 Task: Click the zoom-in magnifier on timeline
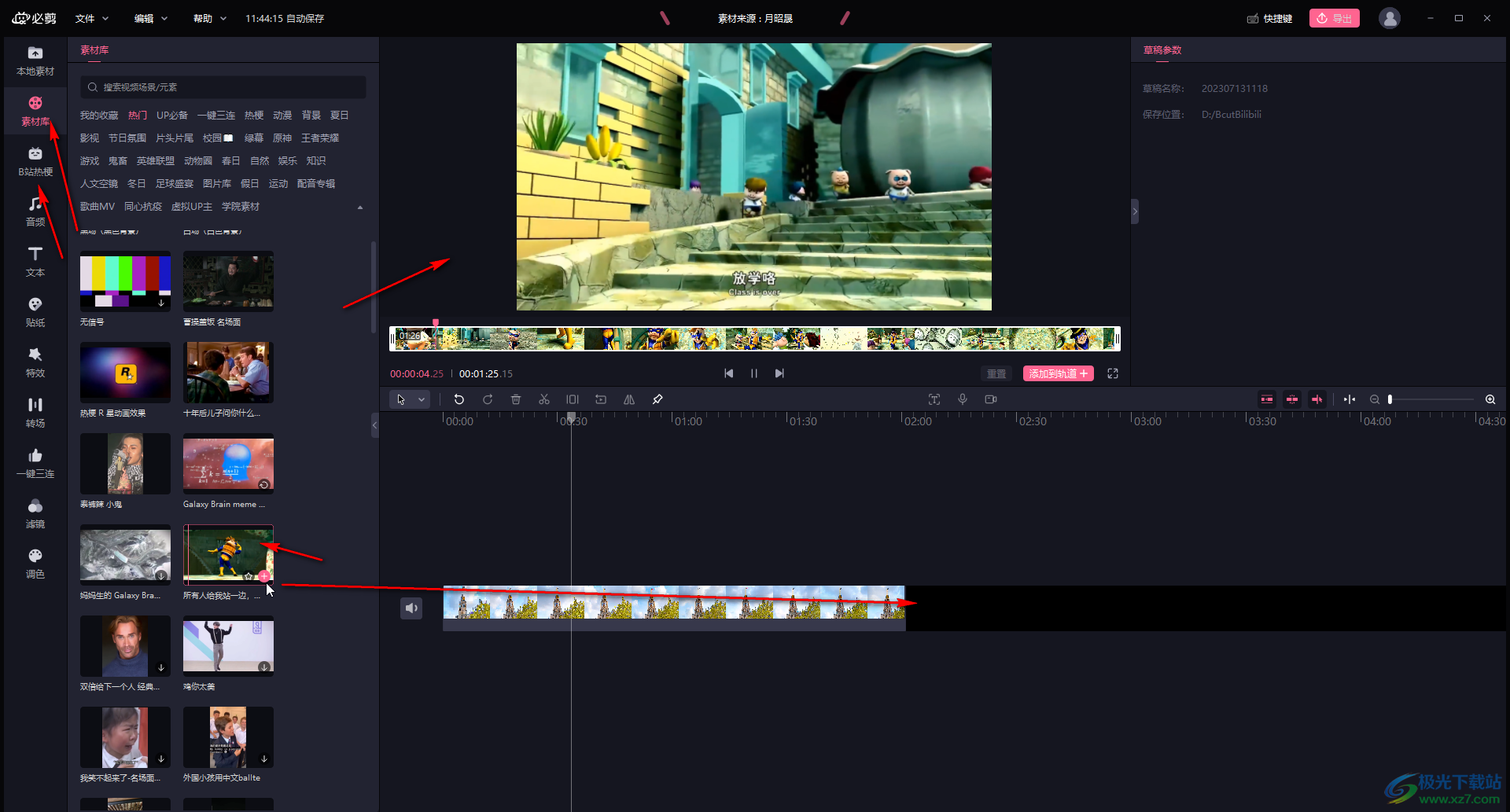click(x=1490, y=399)
